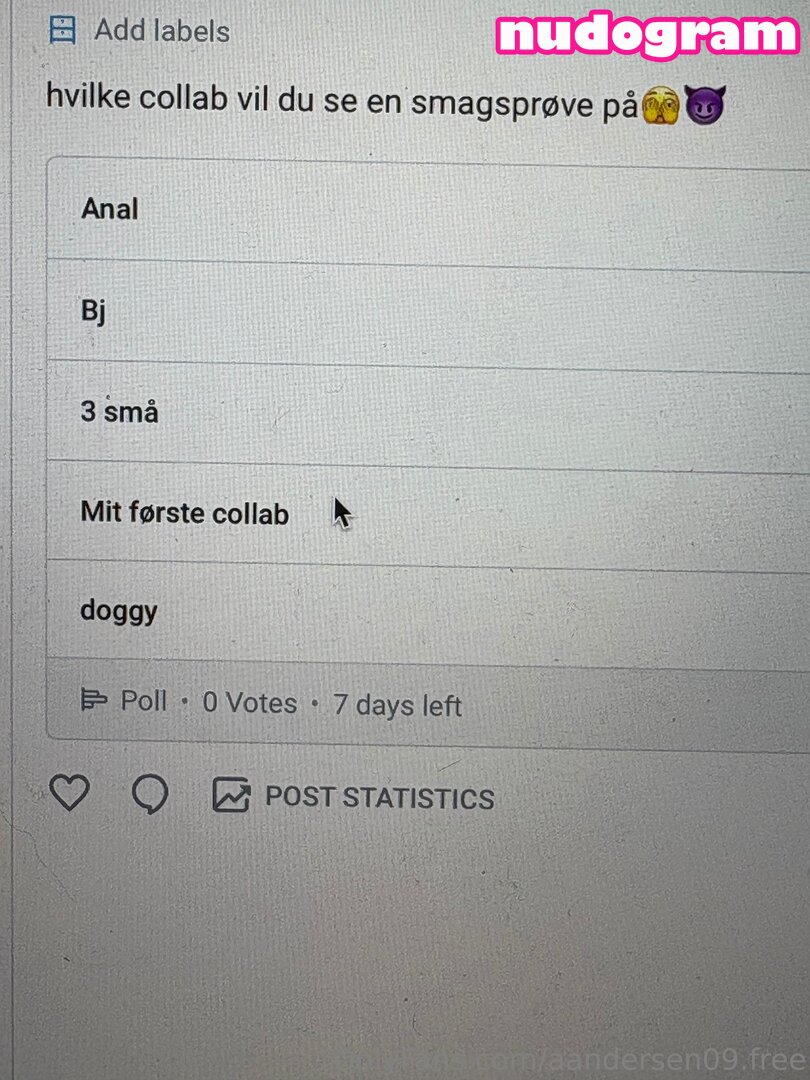The width and height of the screenshot is (810, 1080).
Task: Click the nudogram logo
Action: 648,35
